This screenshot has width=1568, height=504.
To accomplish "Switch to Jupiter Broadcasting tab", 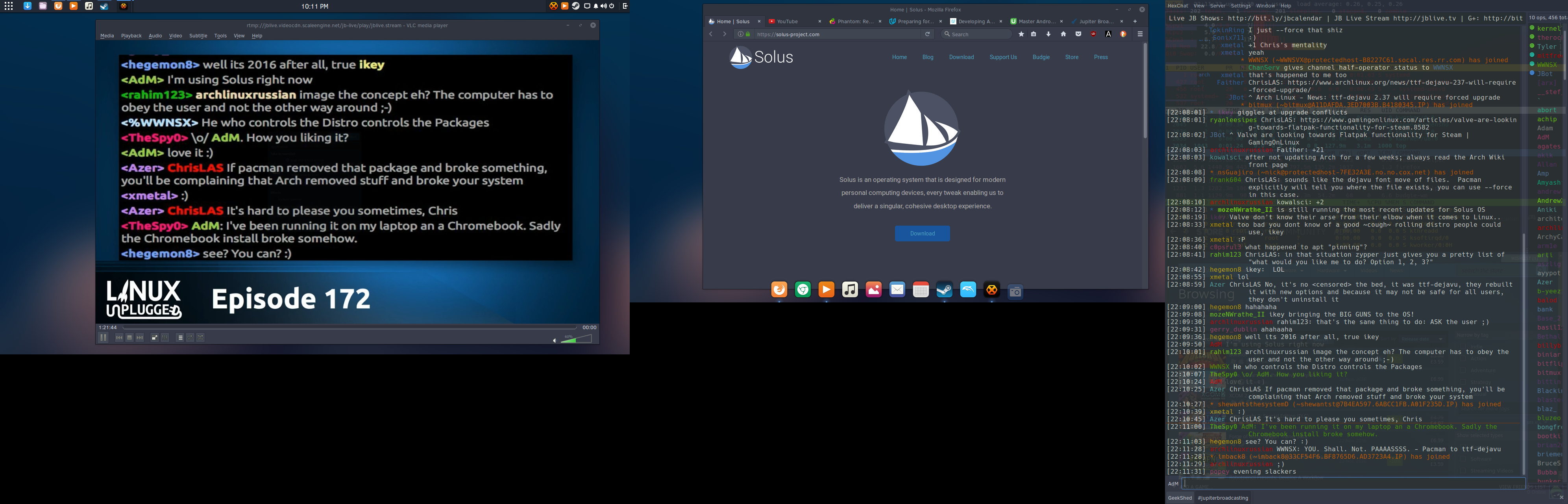I will [1096, 21].
